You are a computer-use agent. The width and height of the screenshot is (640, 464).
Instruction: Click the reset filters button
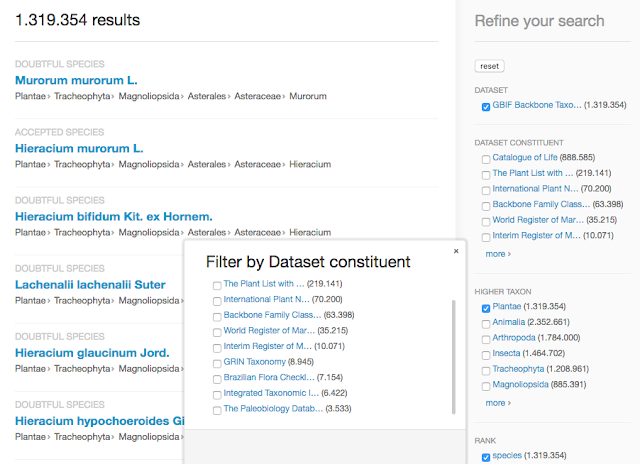click(489, 67)
